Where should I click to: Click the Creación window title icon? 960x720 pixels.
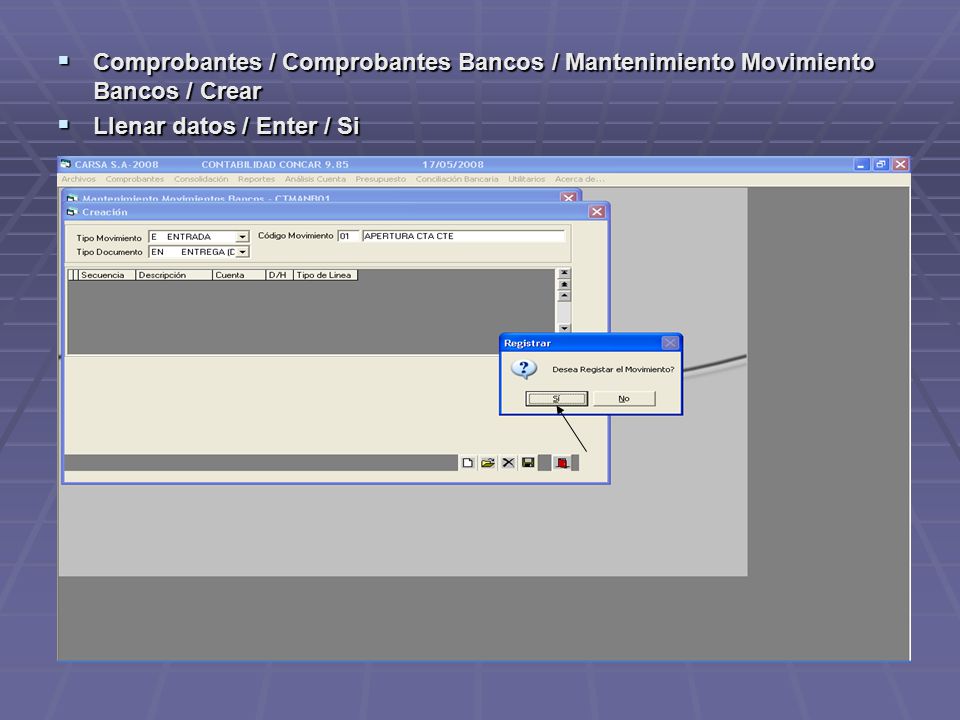[72, 212]
